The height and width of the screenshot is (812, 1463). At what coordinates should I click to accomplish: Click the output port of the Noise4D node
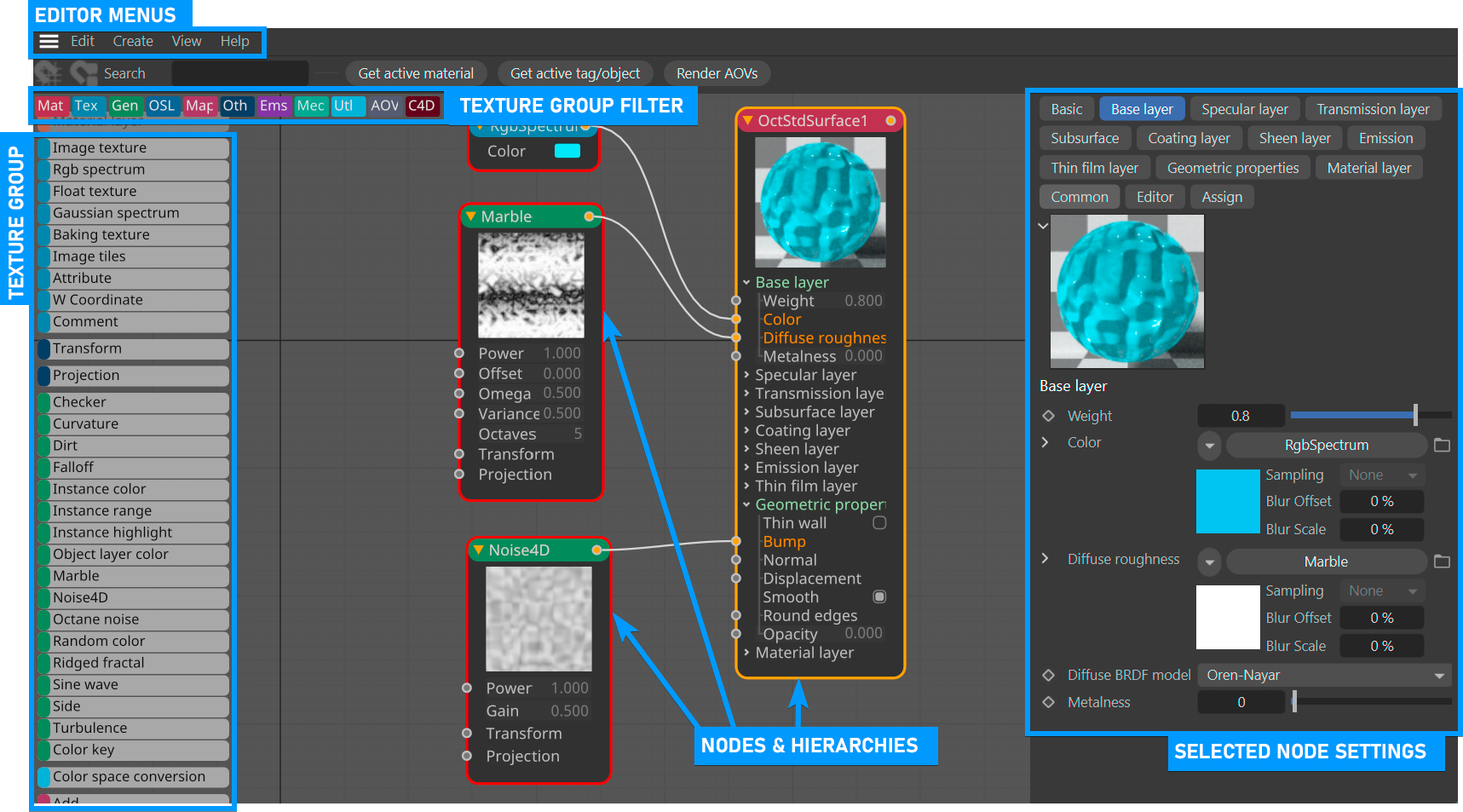click(x=596, y=550)
